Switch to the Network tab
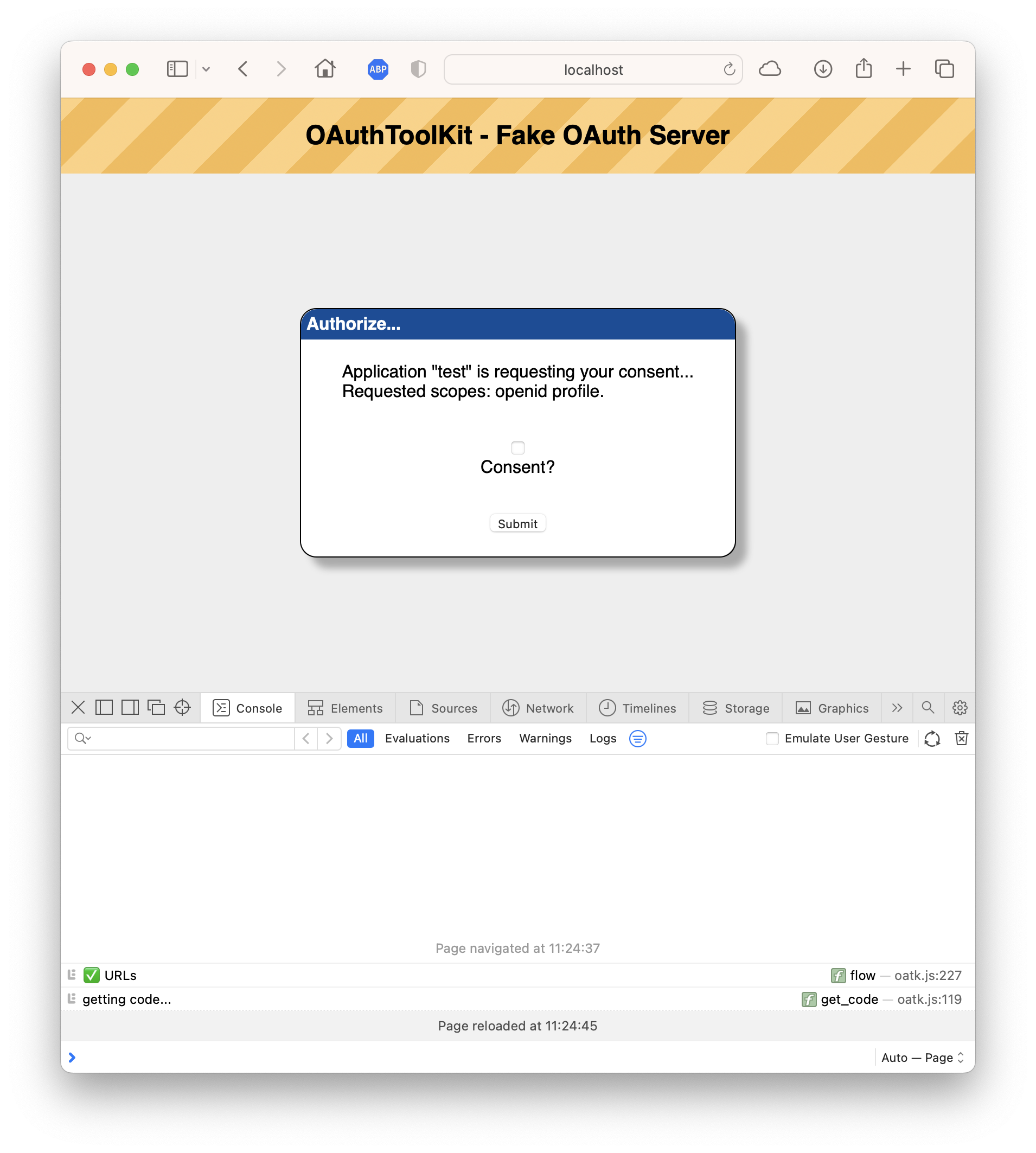Screen dimensions: 1036x1153 (x=538, y=707)
